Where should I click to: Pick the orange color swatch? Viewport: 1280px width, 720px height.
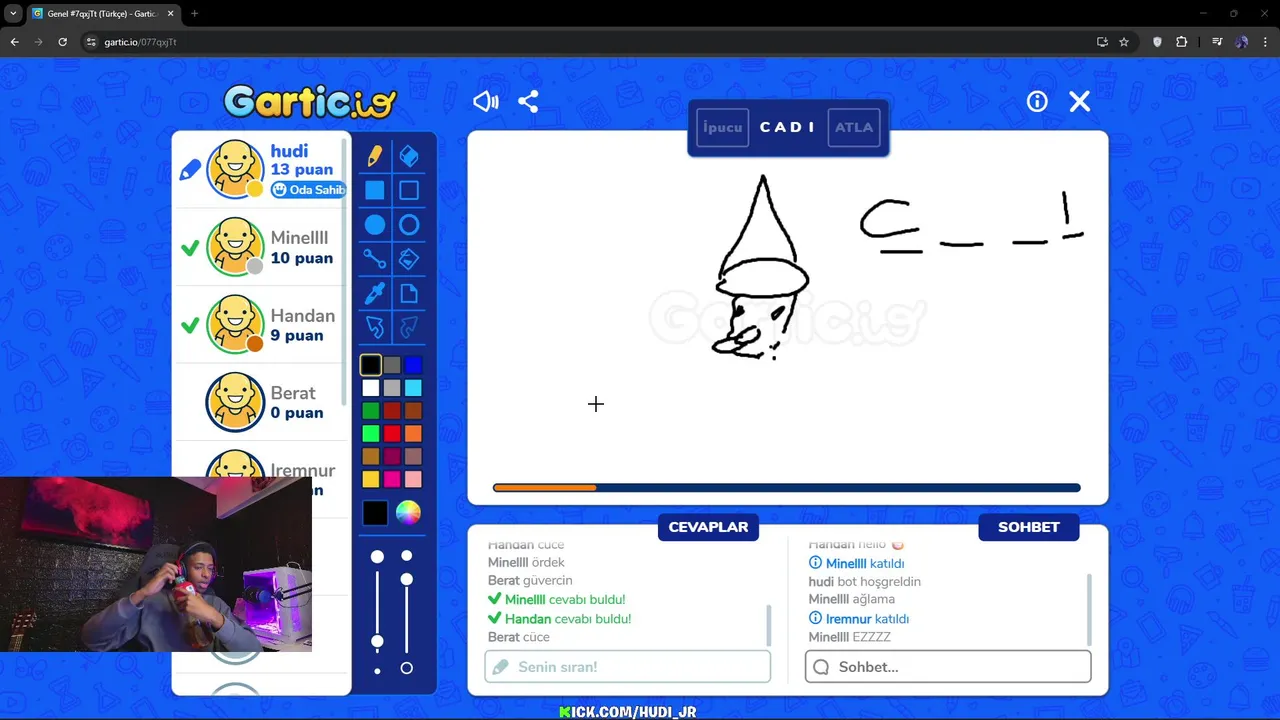pyautogui.click(x=413, y=434)
